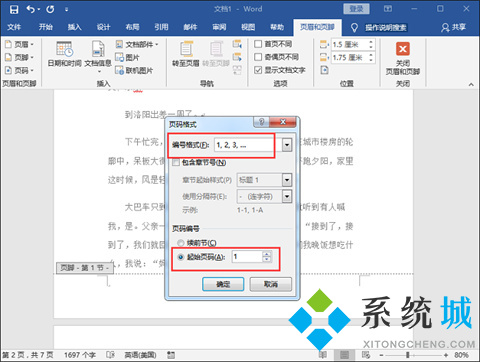Screen dimensions: 480x362
Task: Redo with the circular arrow icon
Action: click(50, 9)
